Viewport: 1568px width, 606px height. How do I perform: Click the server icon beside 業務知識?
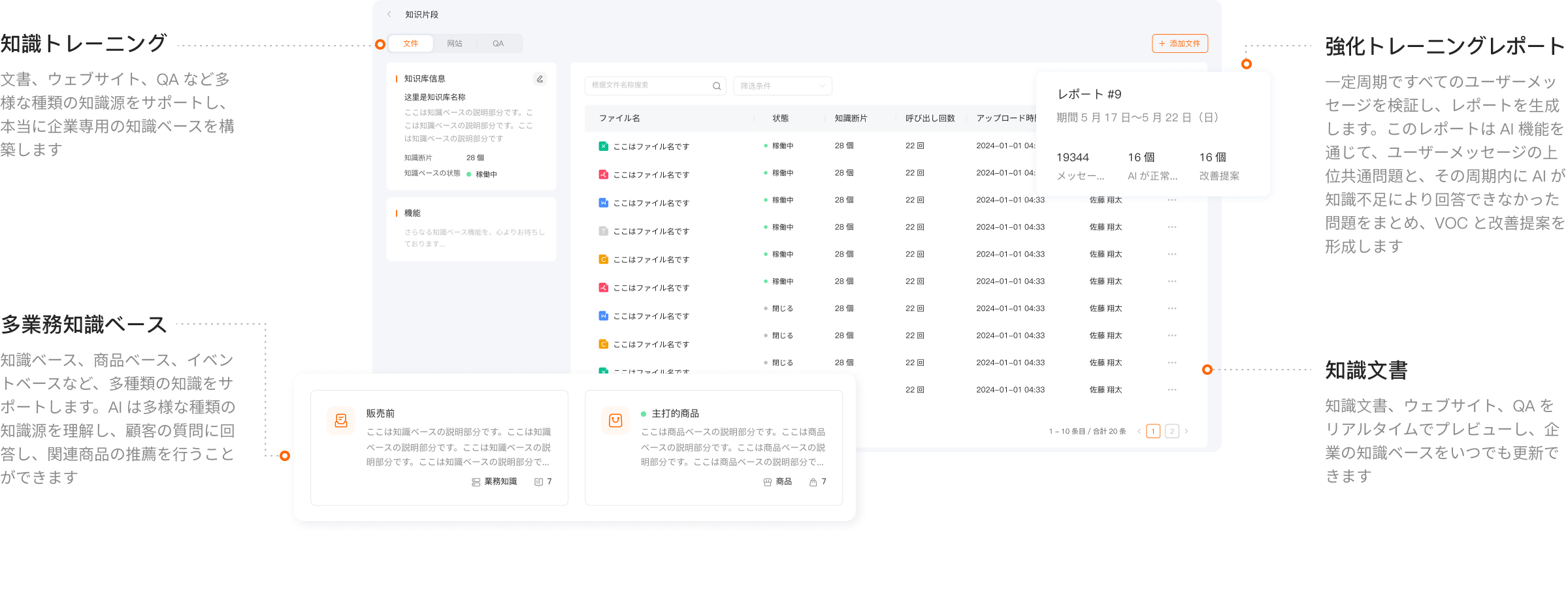point(476,482)
